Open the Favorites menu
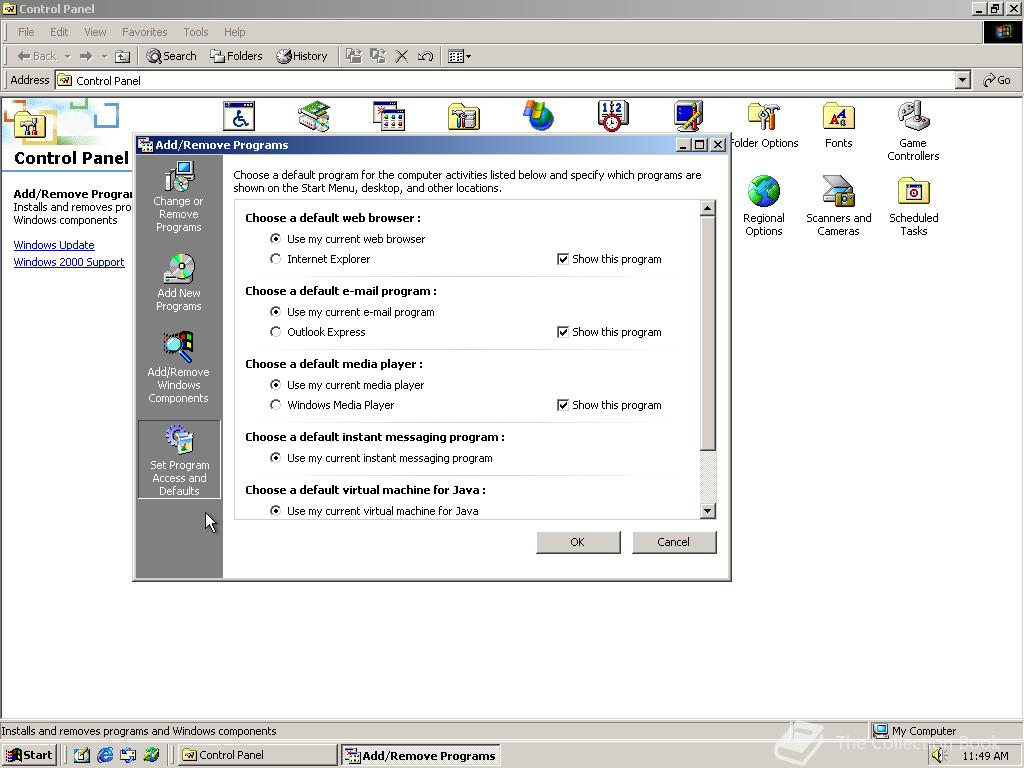 144,32
